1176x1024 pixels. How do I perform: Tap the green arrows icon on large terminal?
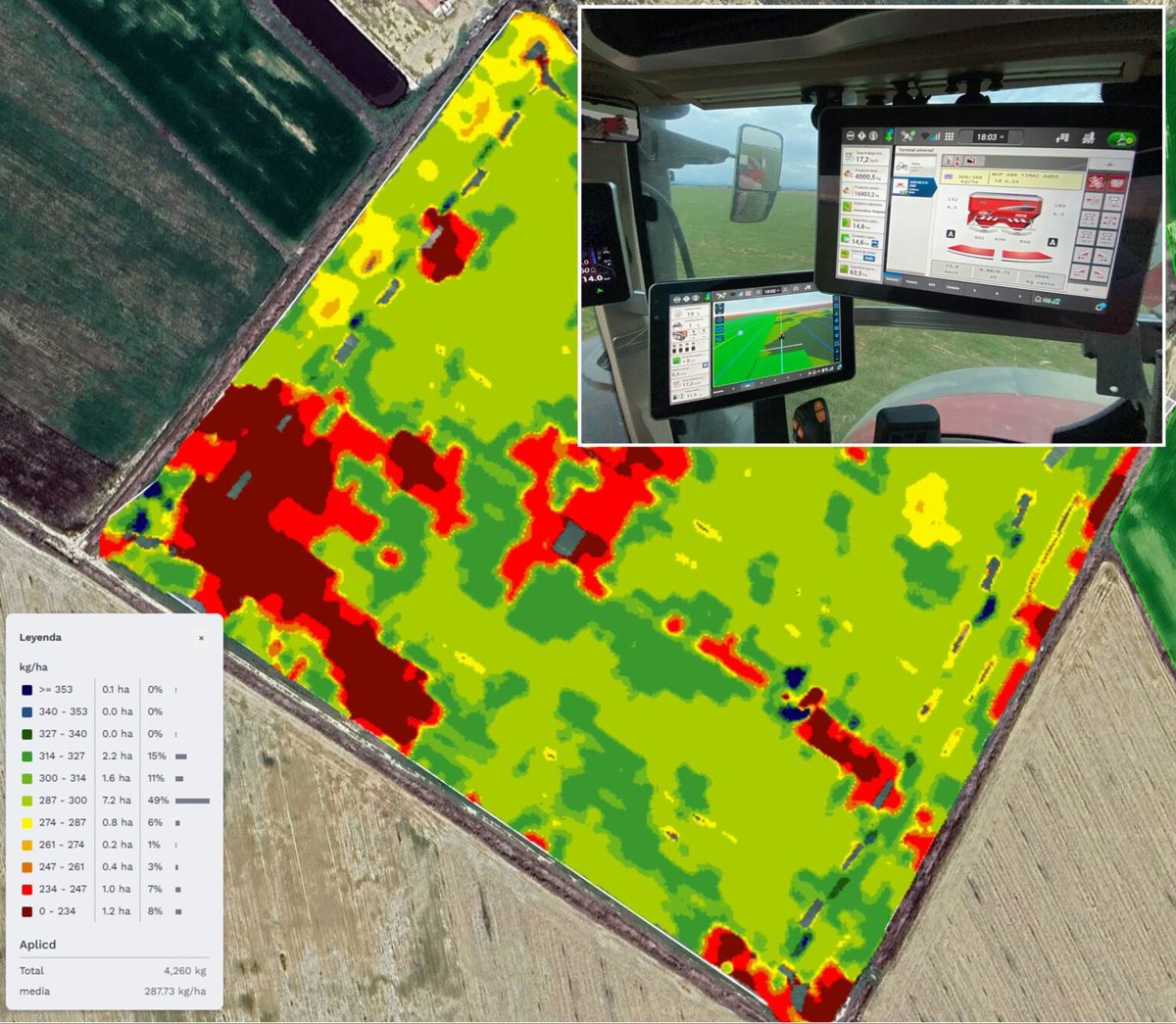889,136
